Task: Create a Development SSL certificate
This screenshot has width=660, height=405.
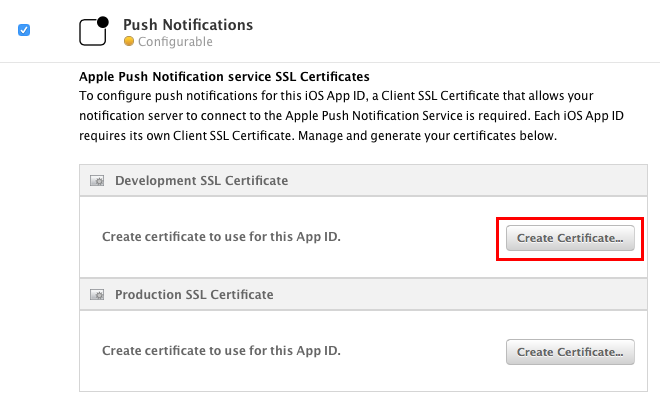Action: point(570,238)
